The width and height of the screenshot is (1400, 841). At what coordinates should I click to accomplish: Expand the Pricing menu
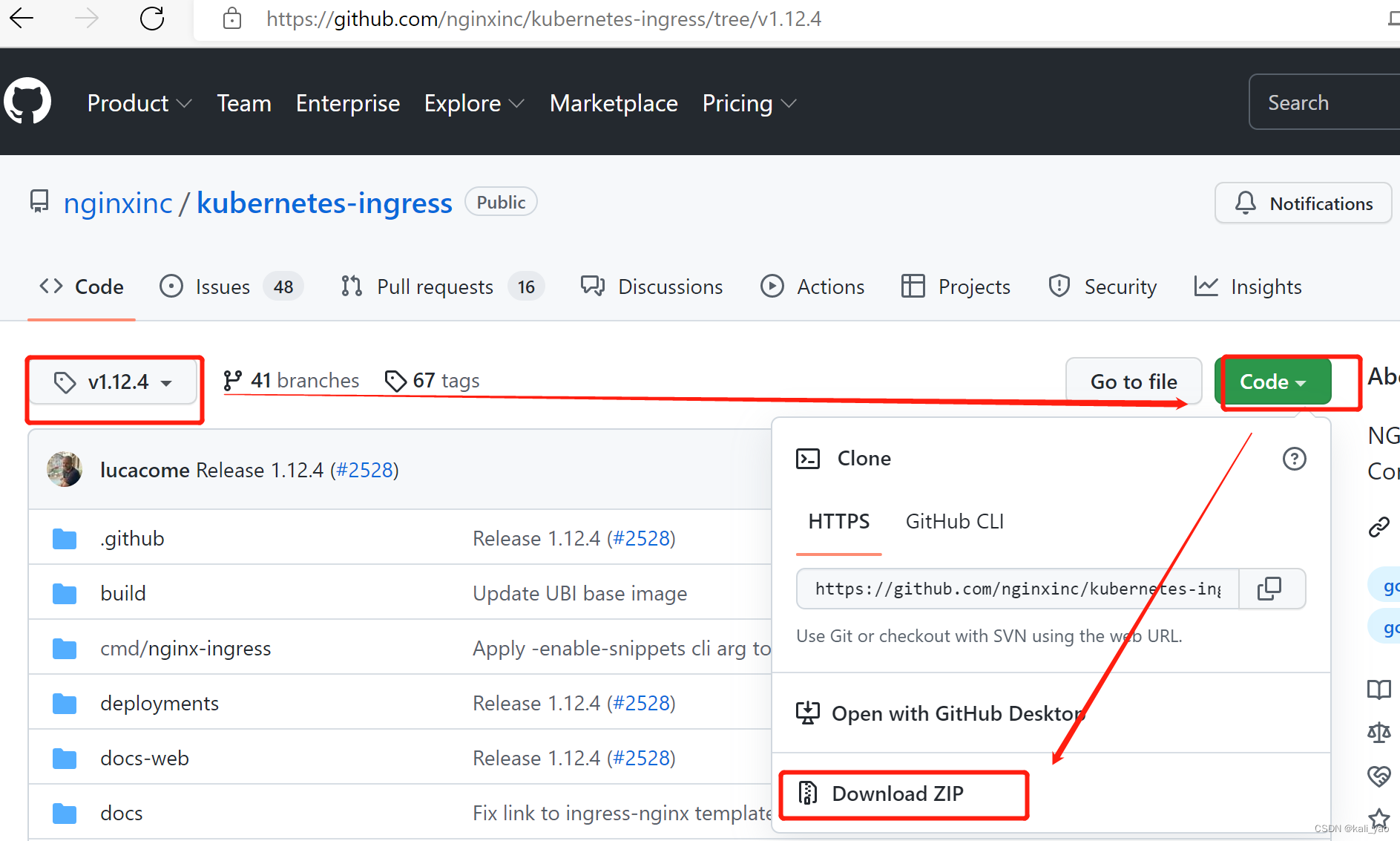749,103
